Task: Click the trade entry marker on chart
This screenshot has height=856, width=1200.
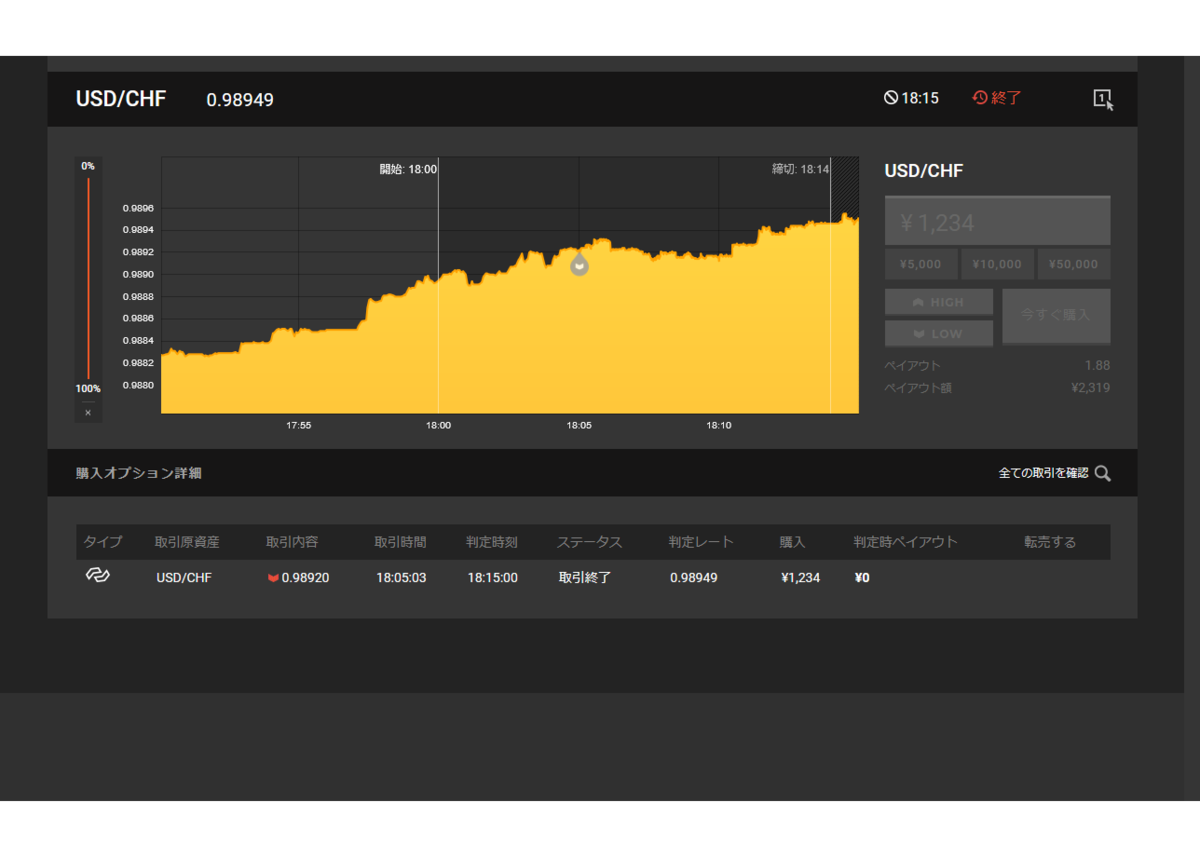Action: 579,265
